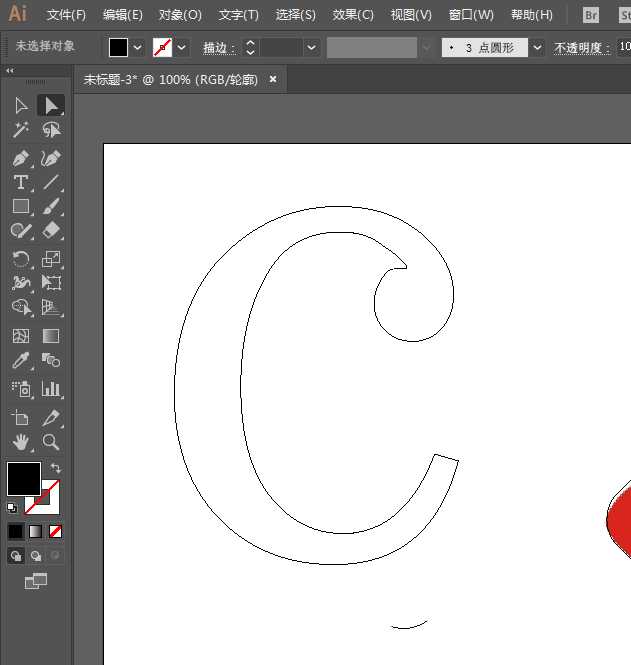Choose the Type tool

20,182
